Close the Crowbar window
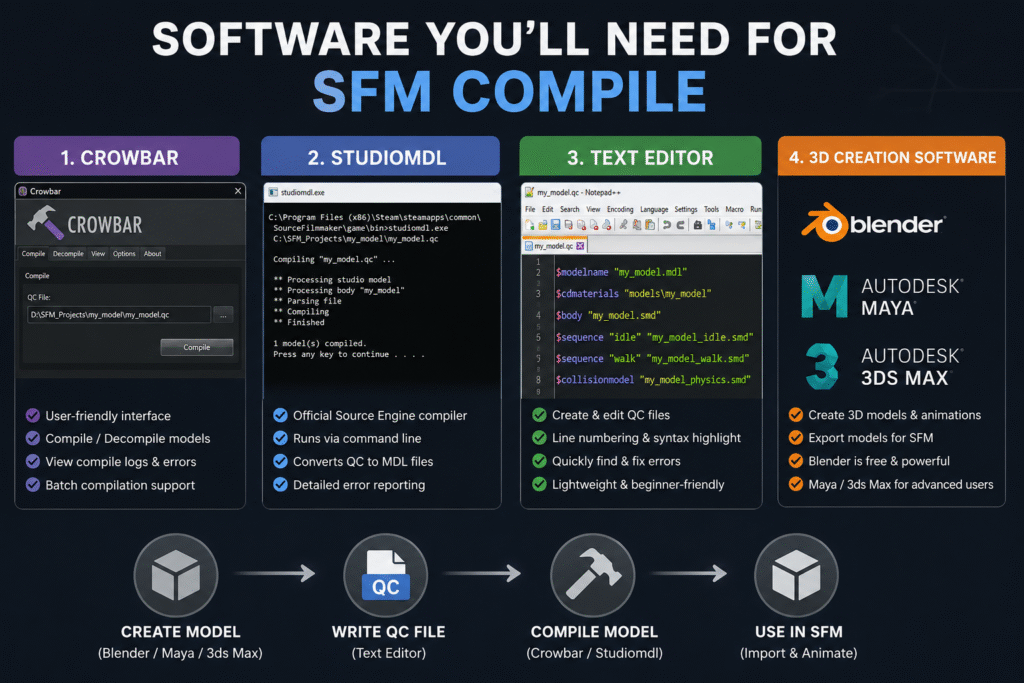This screenshot has width=1024, height=683. pos(238,191)
